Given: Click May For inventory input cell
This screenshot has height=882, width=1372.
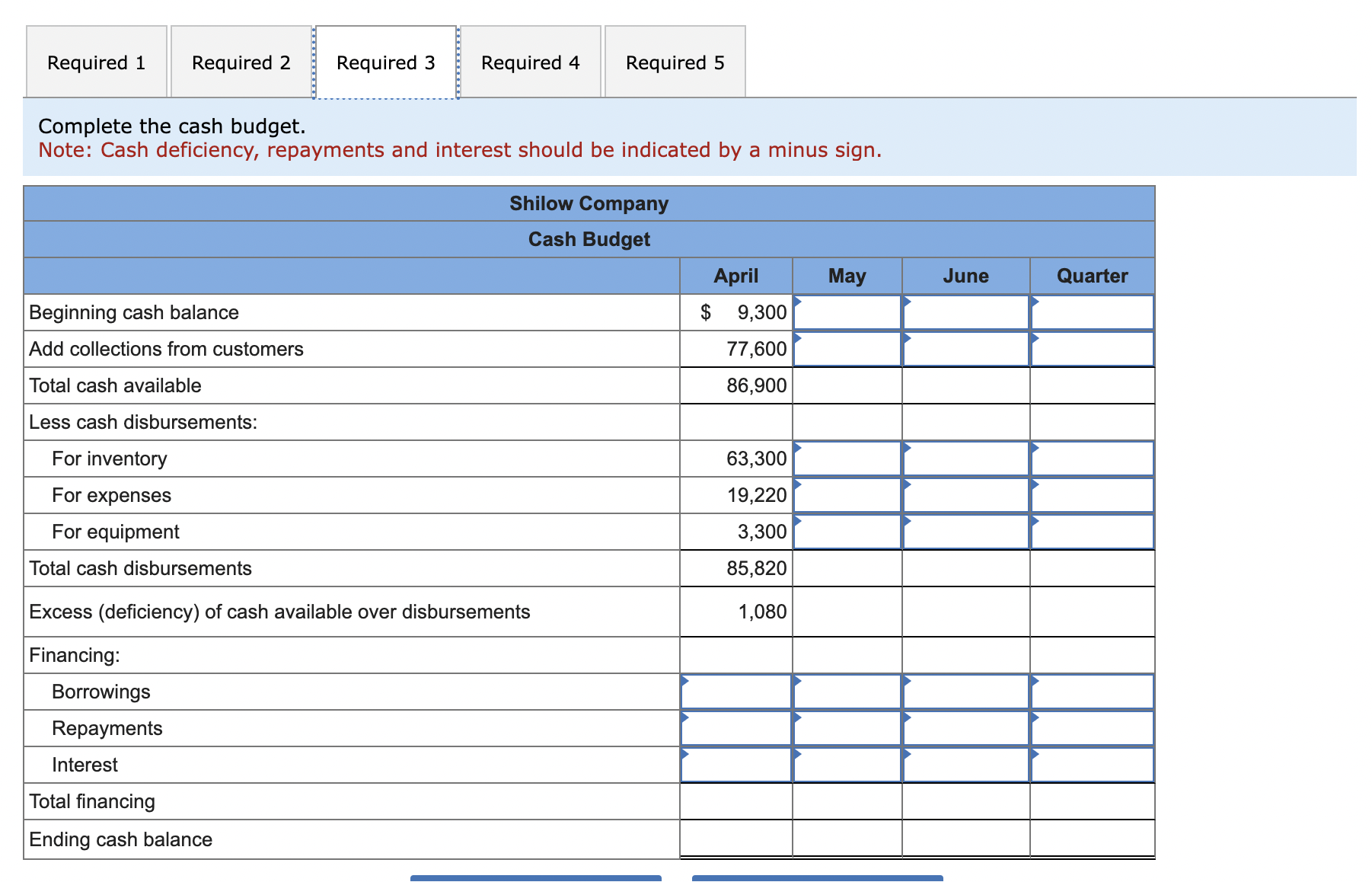Looking at the screenshot, I should pos(847,459).
